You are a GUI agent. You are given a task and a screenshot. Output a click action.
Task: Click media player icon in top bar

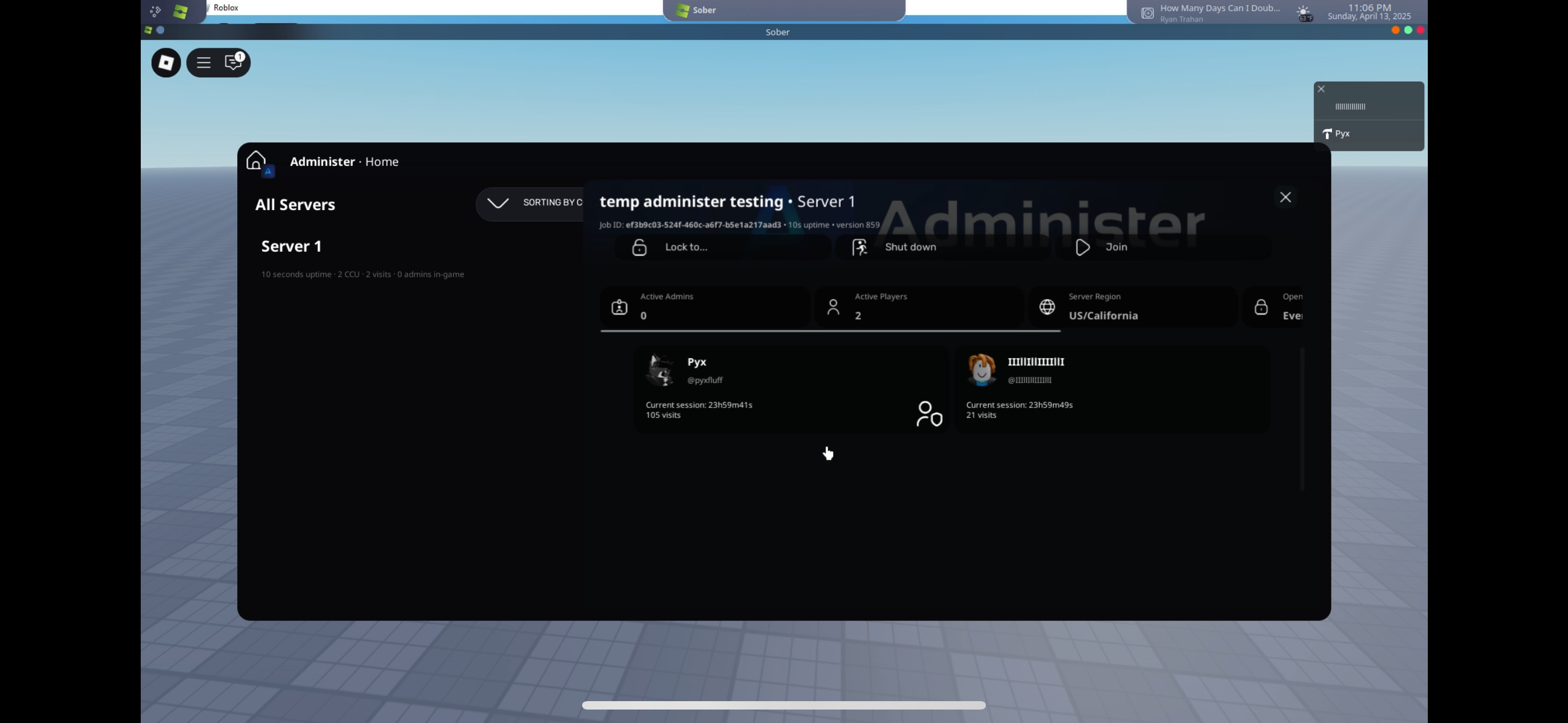(1147, 13)
